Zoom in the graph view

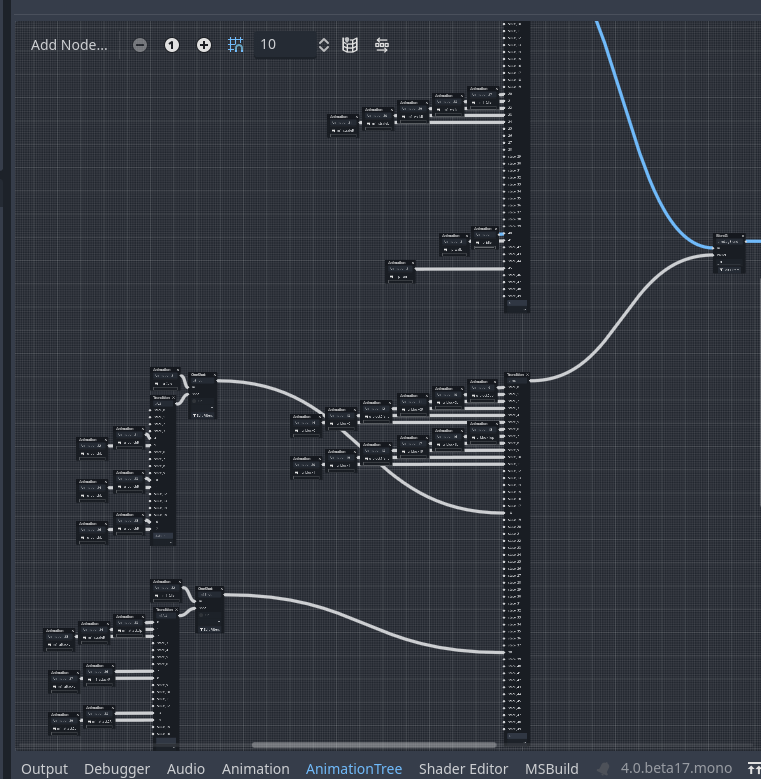click(x=204, y=45)
